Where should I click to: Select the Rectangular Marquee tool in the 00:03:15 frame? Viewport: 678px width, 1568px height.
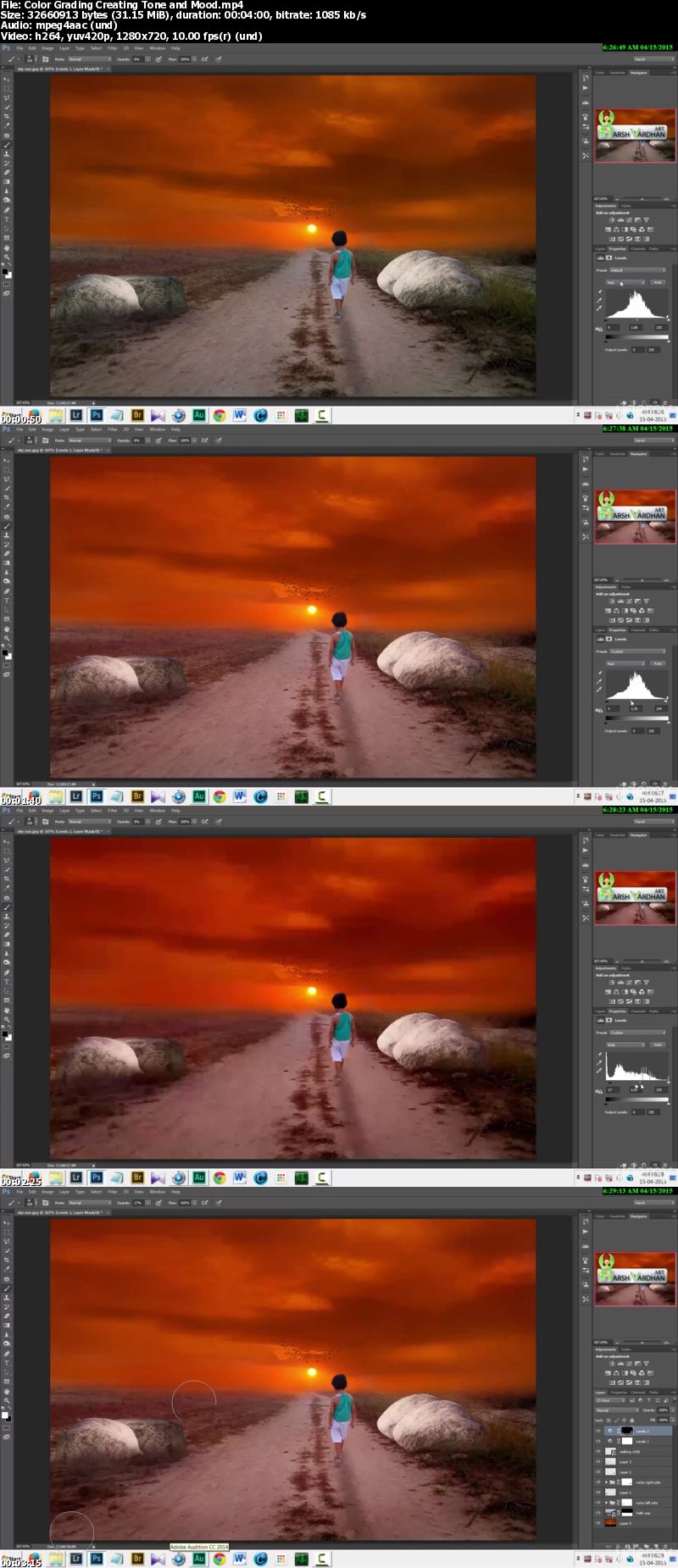(6, 1233)
